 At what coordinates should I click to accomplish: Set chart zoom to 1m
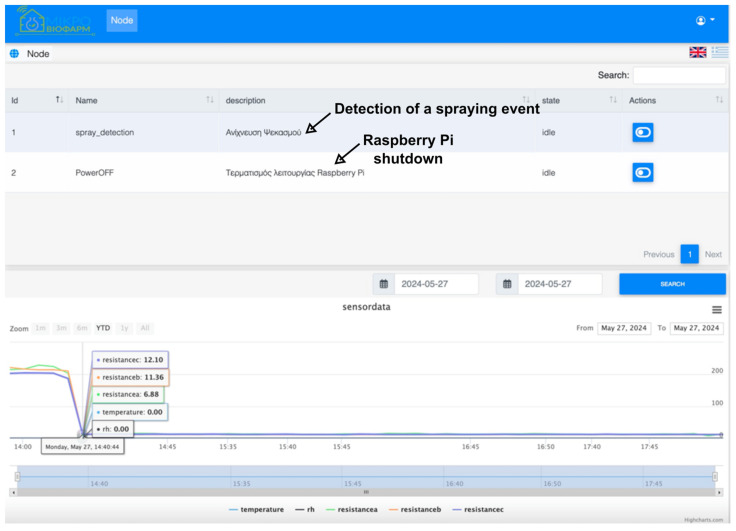(41, 328)
